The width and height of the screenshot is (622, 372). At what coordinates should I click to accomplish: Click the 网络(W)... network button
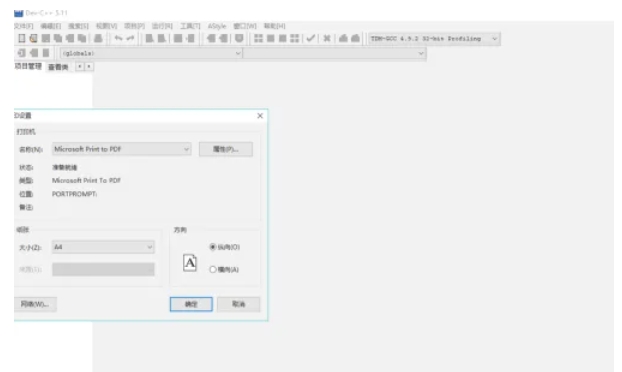click(x=35, y=304)
